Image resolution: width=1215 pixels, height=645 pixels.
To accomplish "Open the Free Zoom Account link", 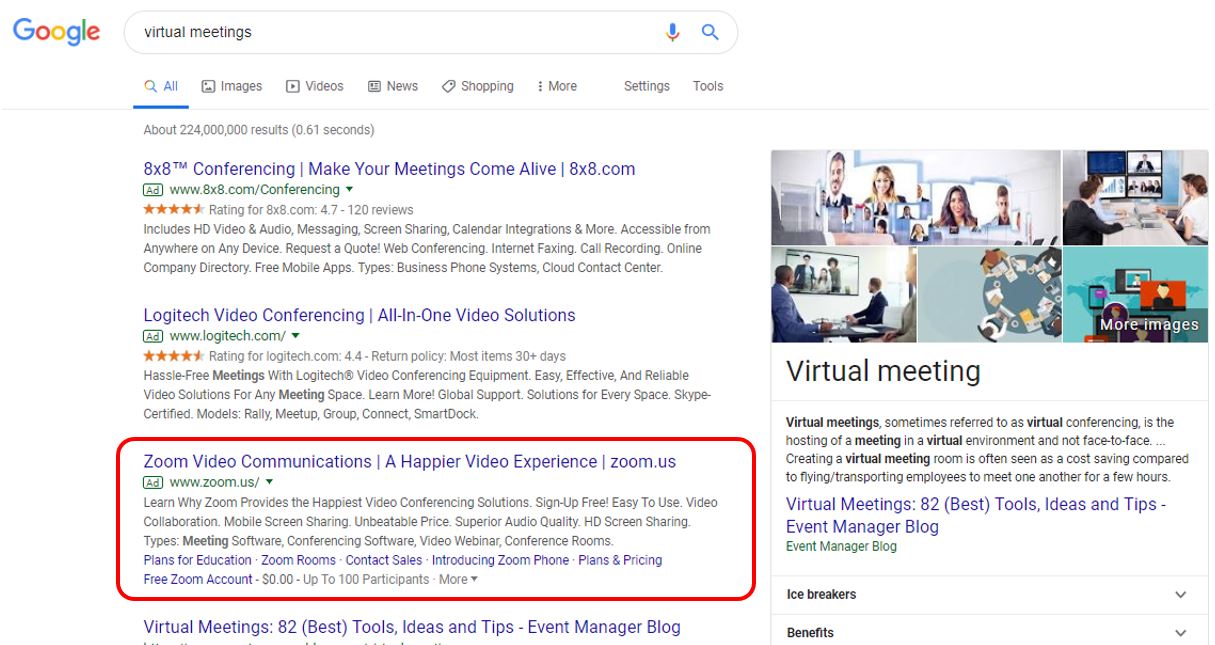I will 198,579.
